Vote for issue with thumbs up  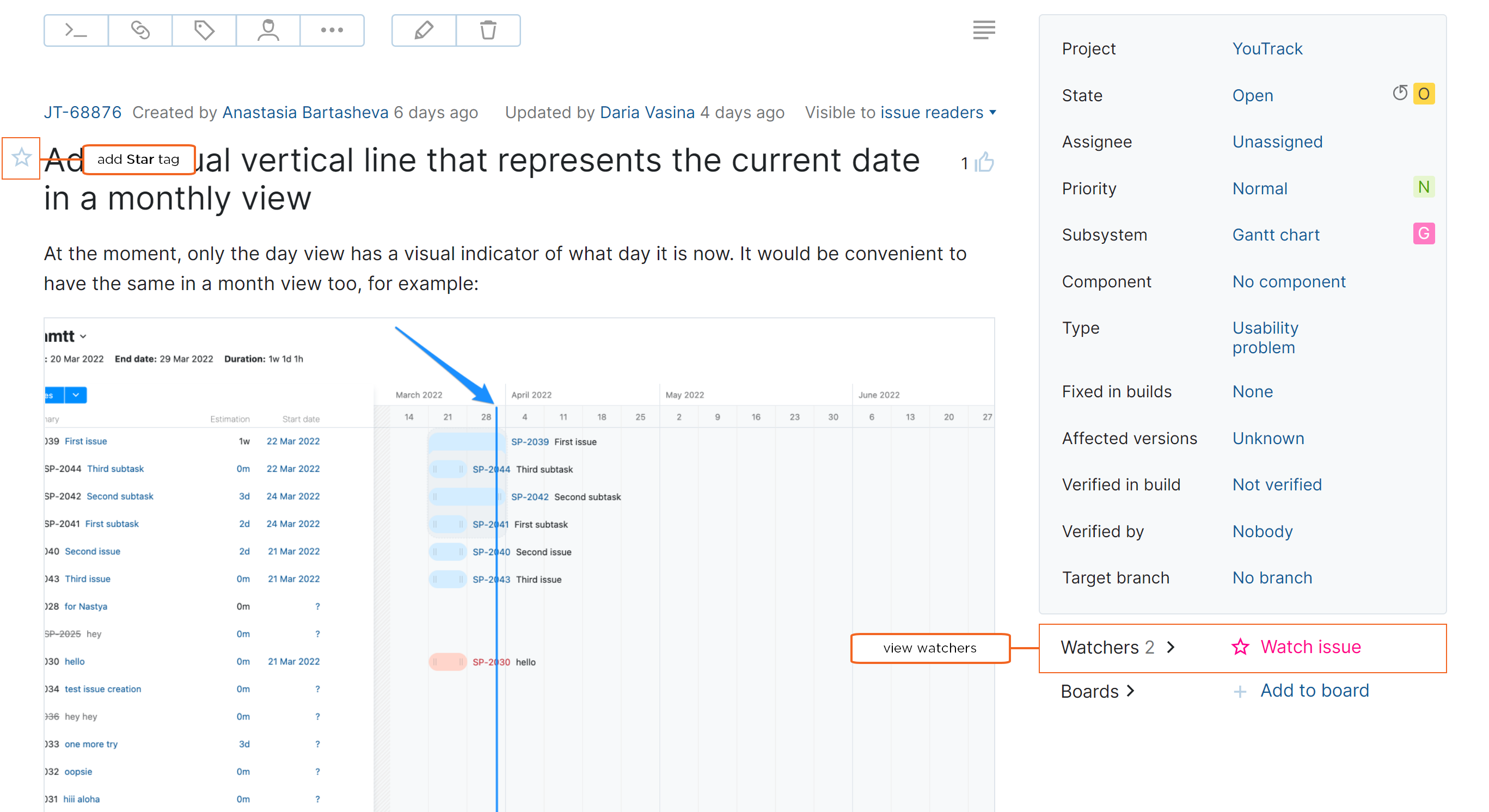coord(984,163)
